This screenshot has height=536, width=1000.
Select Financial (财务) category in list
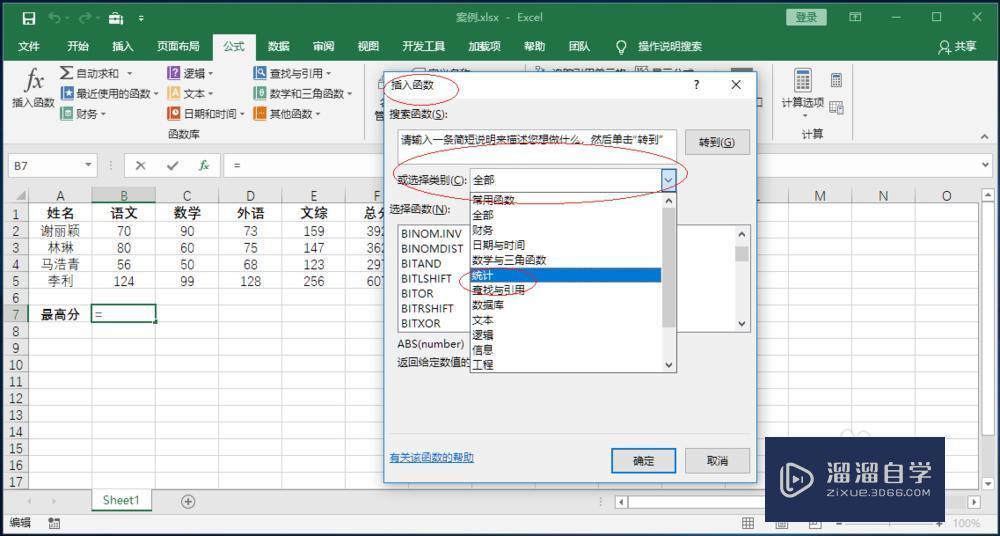coord(566,230)
